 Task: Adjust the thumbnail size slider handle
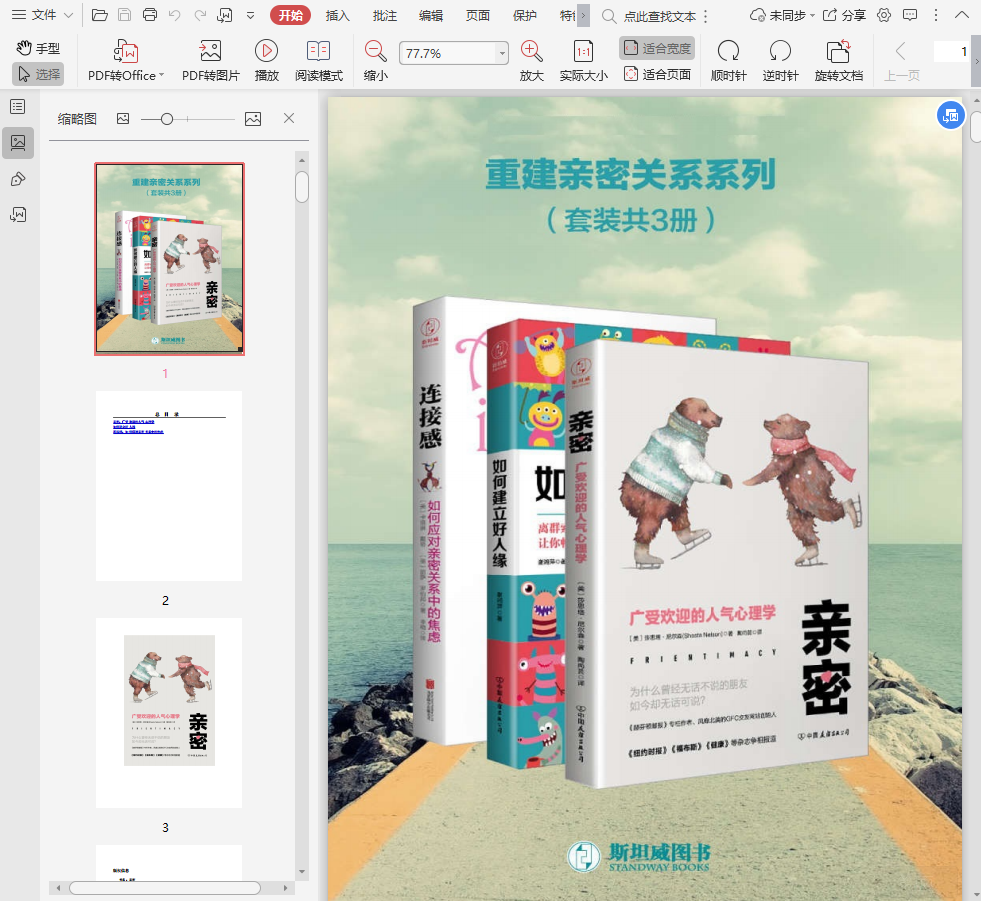[166, 119]
